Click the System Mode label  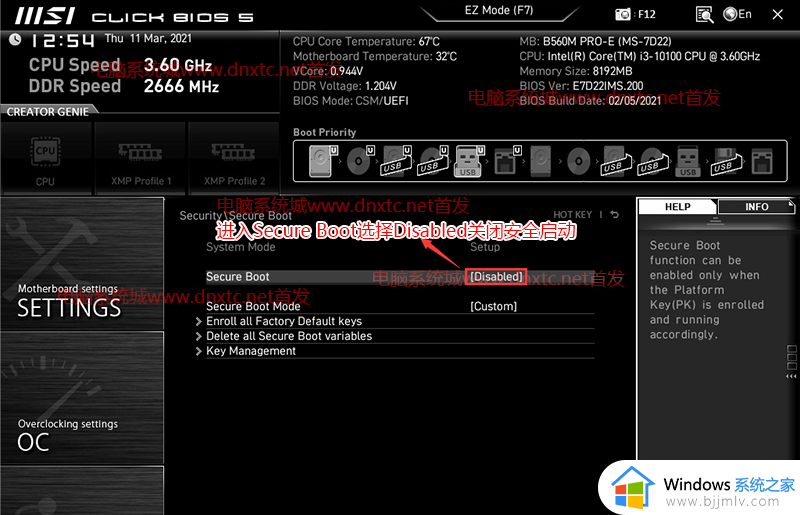pos(241,247)
